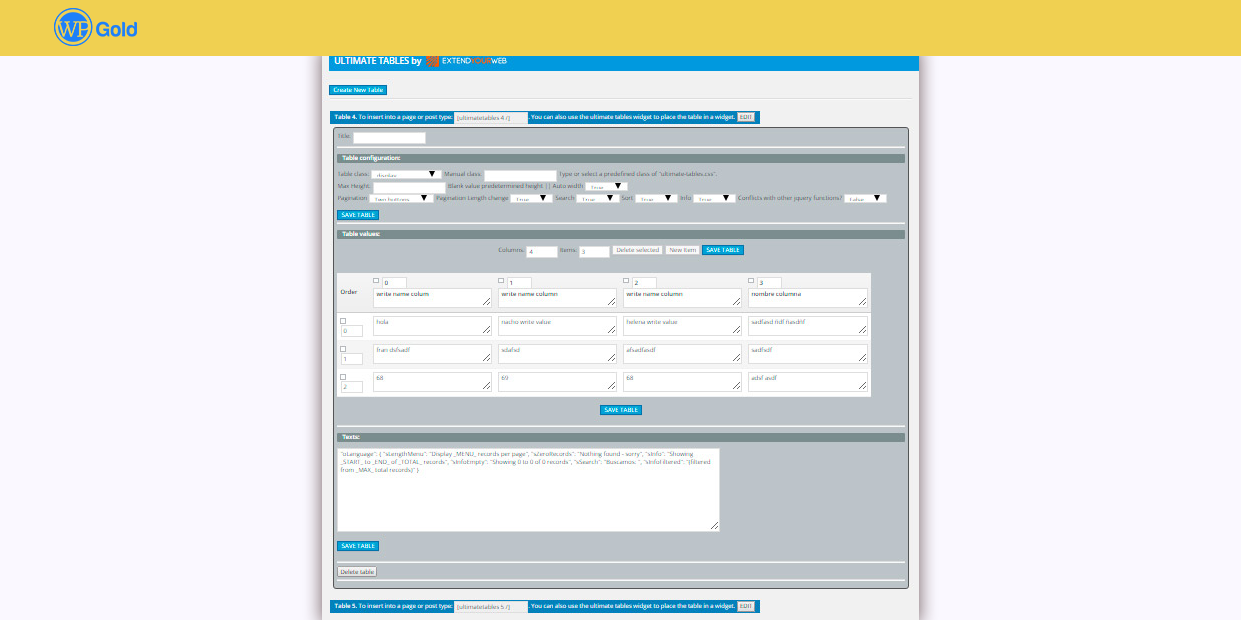1241x620 pixels.
Task: Click the cell containing 'hola'
Action: pyautogui.click(x=432, y=326)
